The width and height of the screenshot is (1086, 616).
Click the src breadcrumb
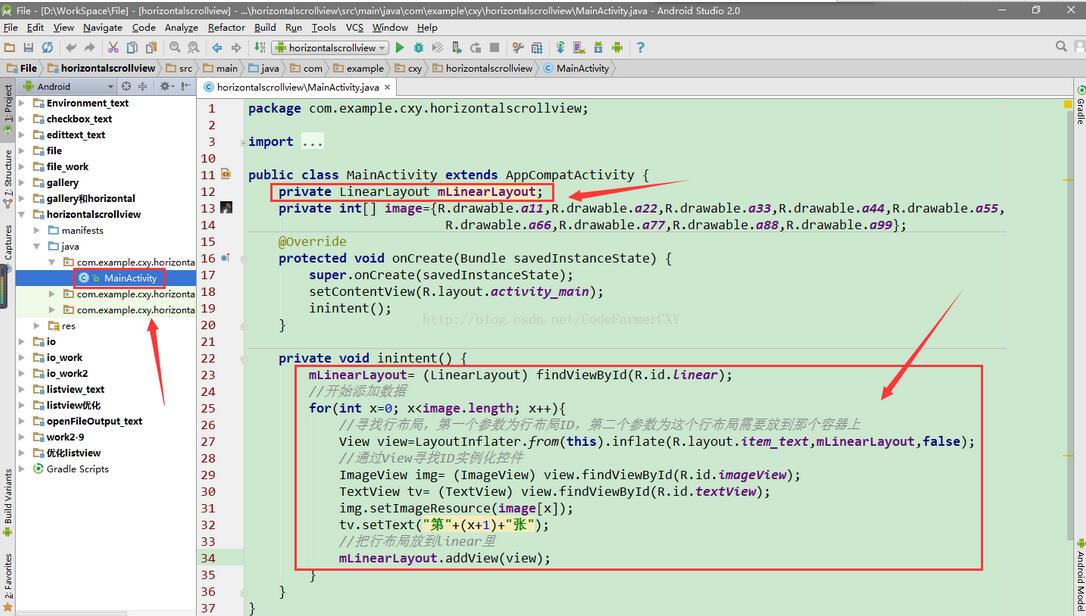179,68
